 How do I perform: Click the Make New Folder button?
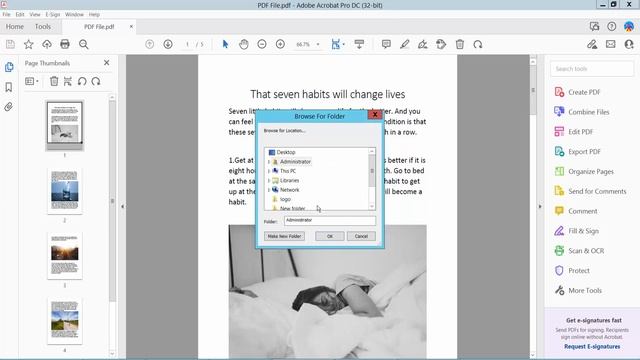point(284,236)
